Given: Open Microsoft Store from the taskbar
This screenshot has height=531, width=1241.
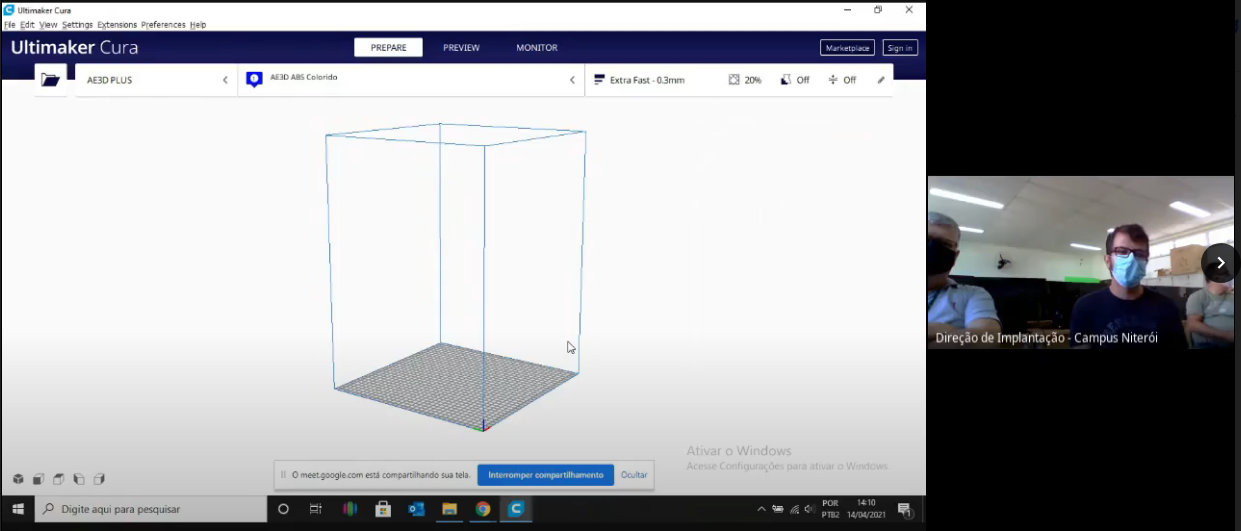Looking at the screenshot, I should [383, 509].
